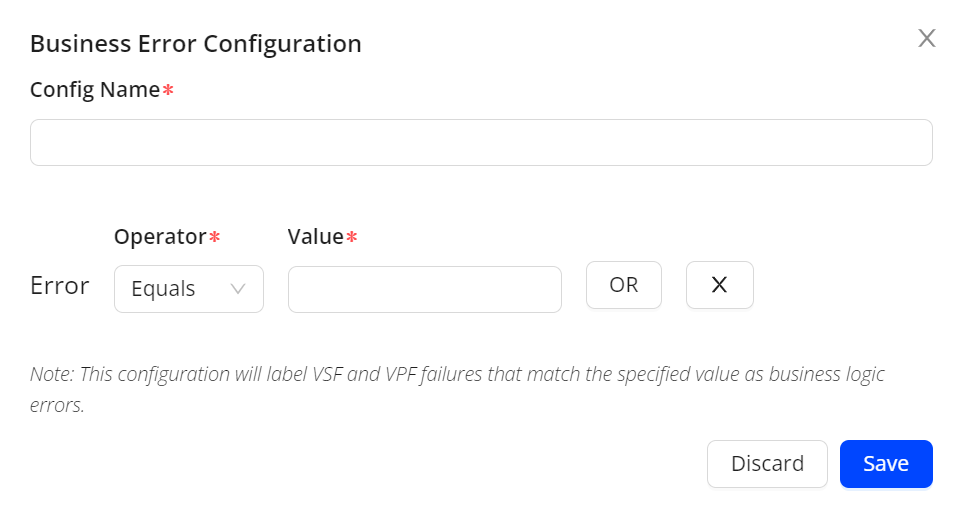Save the business error configuration
Viewport: 966px width, 509px height.
(x=885, y=464)
